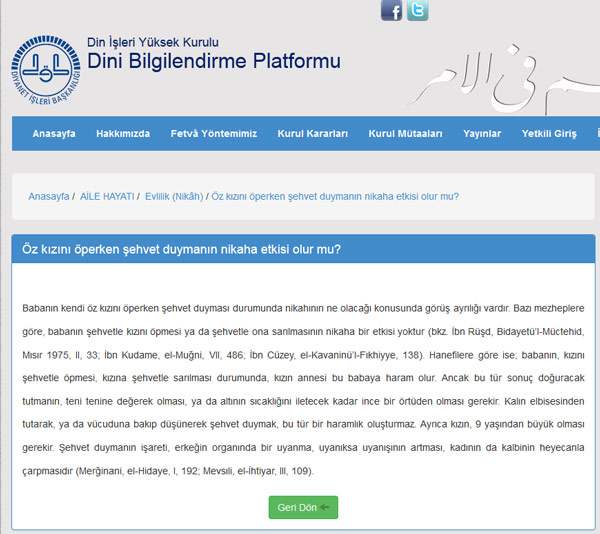Screen dimensions: 600x534
Task: Open the Kurul Kararları menu item
Action: [312, 134]
